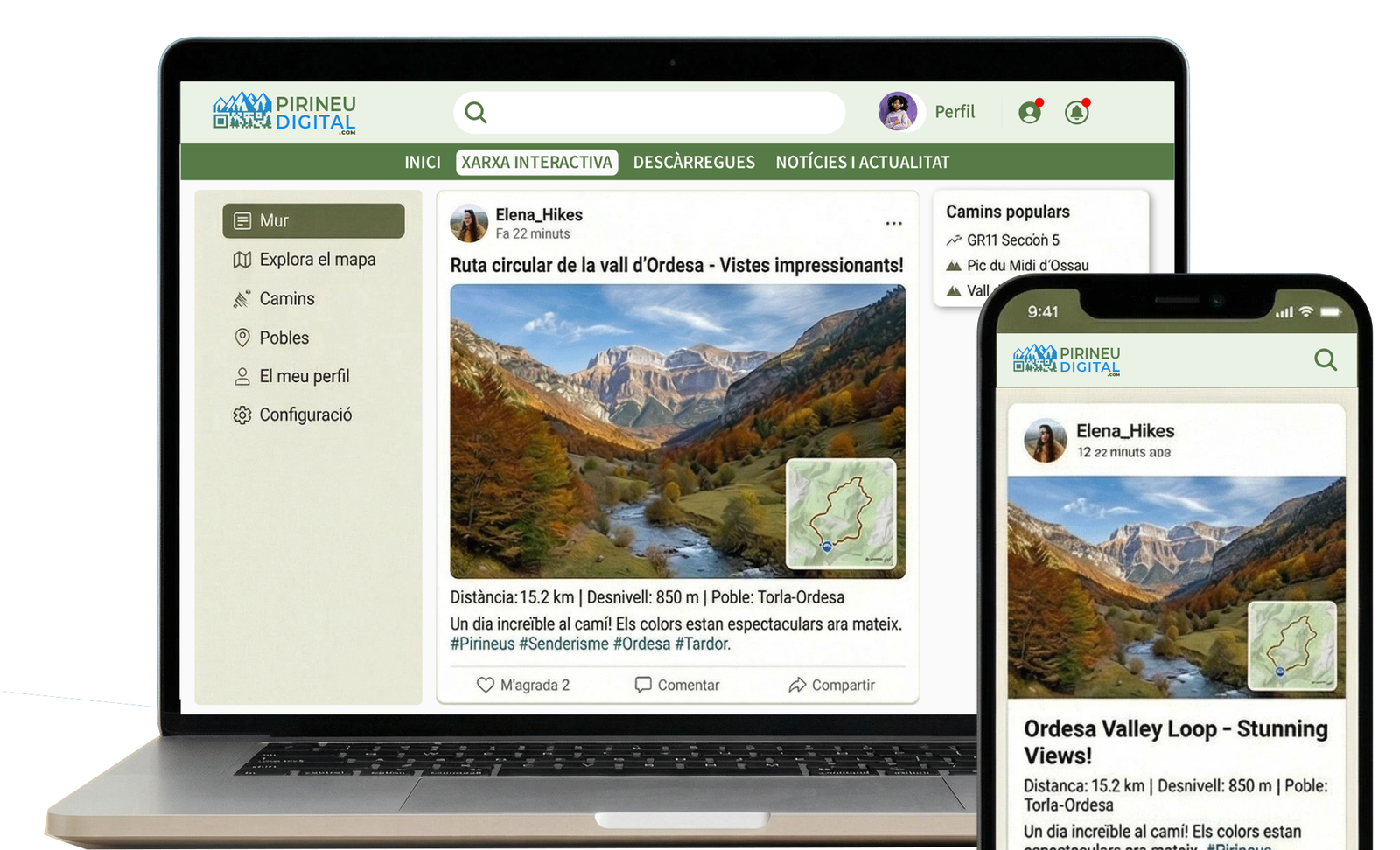Open the DESCÀRREGUES tab
Image resolution: width=1400 pixels, height=850 pixels.
coord(694,163)
